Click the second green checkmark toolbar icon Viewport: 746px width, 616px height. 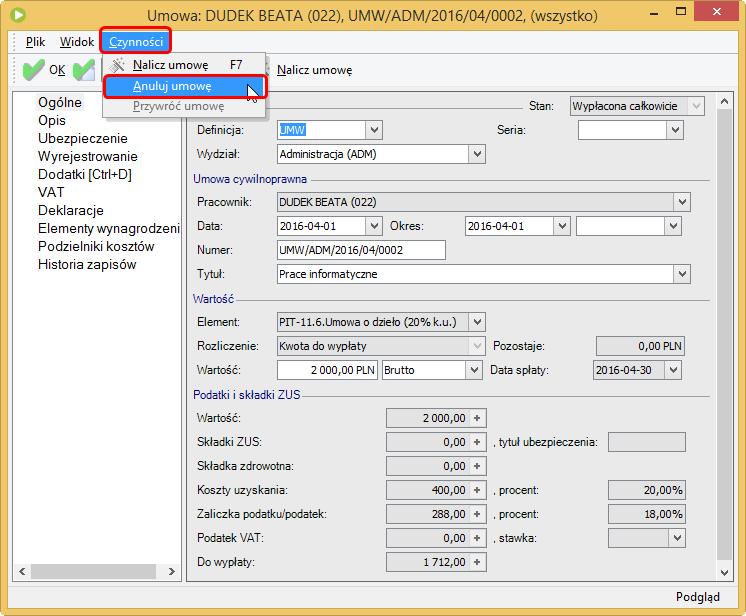[x=85, y=70]
